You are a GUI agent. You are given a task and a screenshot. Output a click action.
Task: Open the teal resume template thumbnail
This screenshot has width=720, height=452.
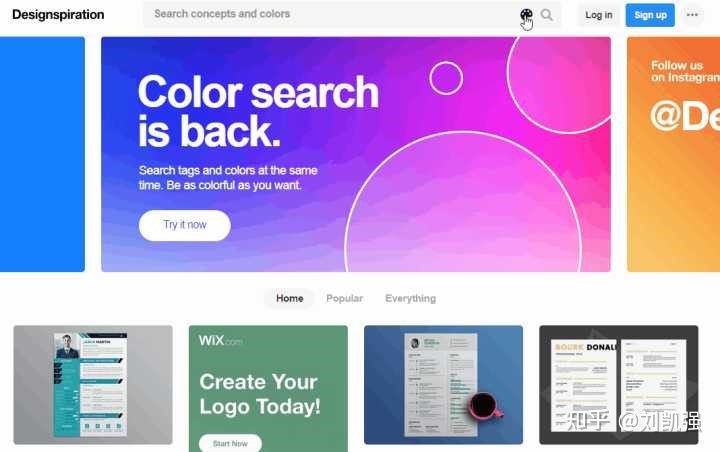pyautogui.click(x=93, y=385)
